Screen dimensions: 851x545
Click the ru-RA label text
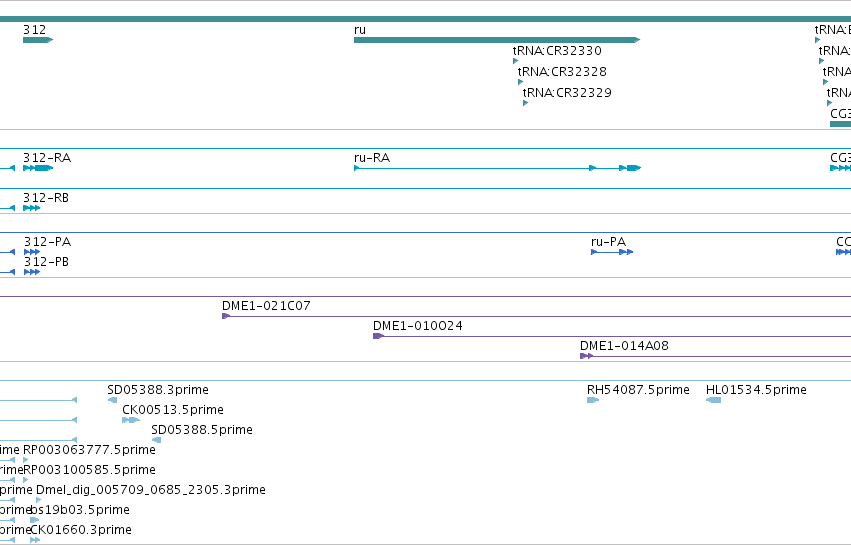tap(372, 158)
